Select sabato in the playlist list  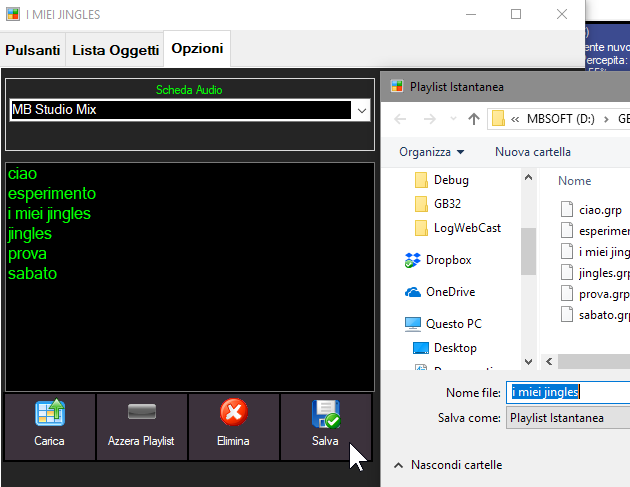[33, 274]
